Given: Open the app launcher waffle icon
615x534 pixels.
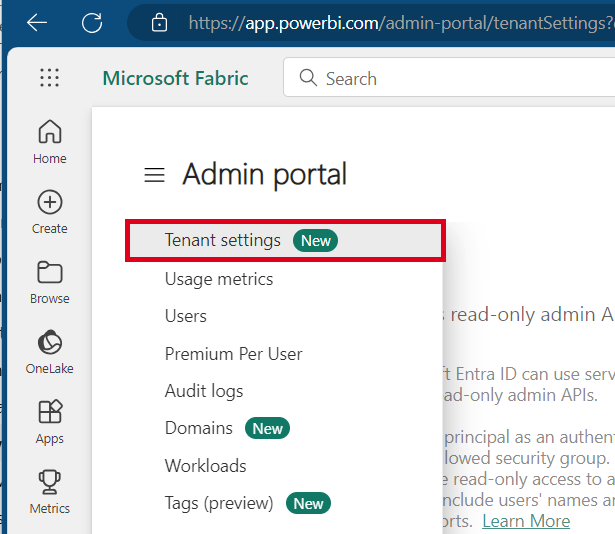Looking at the screenshot, I should [49, 78].
